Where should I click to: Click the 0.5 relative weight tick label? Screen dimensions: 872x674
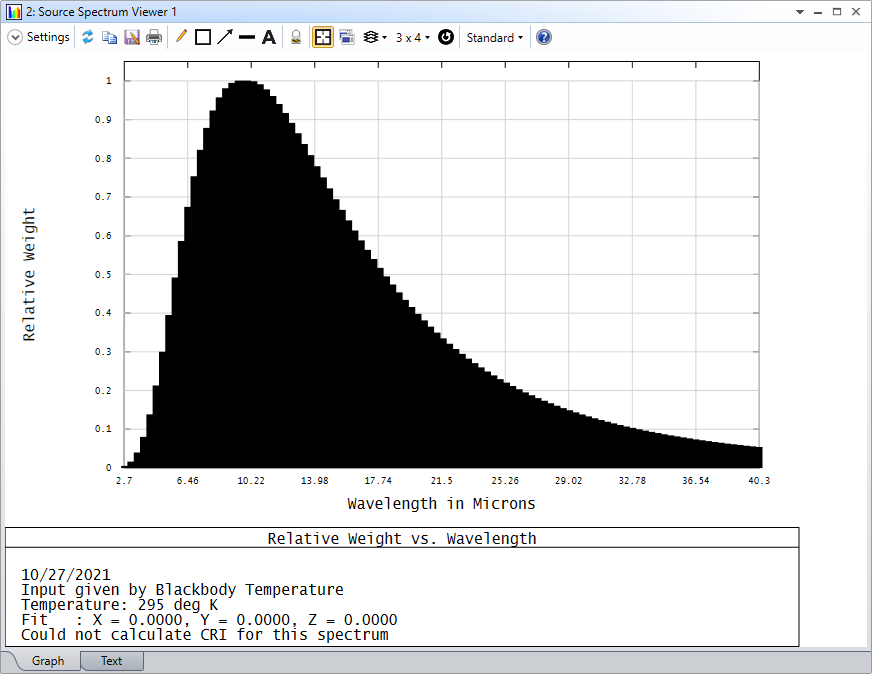tap(103, 274)
